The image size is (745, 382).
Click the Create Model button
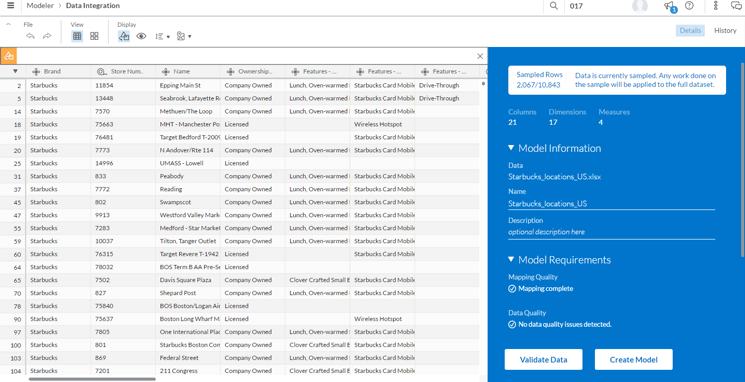[633, 360]
